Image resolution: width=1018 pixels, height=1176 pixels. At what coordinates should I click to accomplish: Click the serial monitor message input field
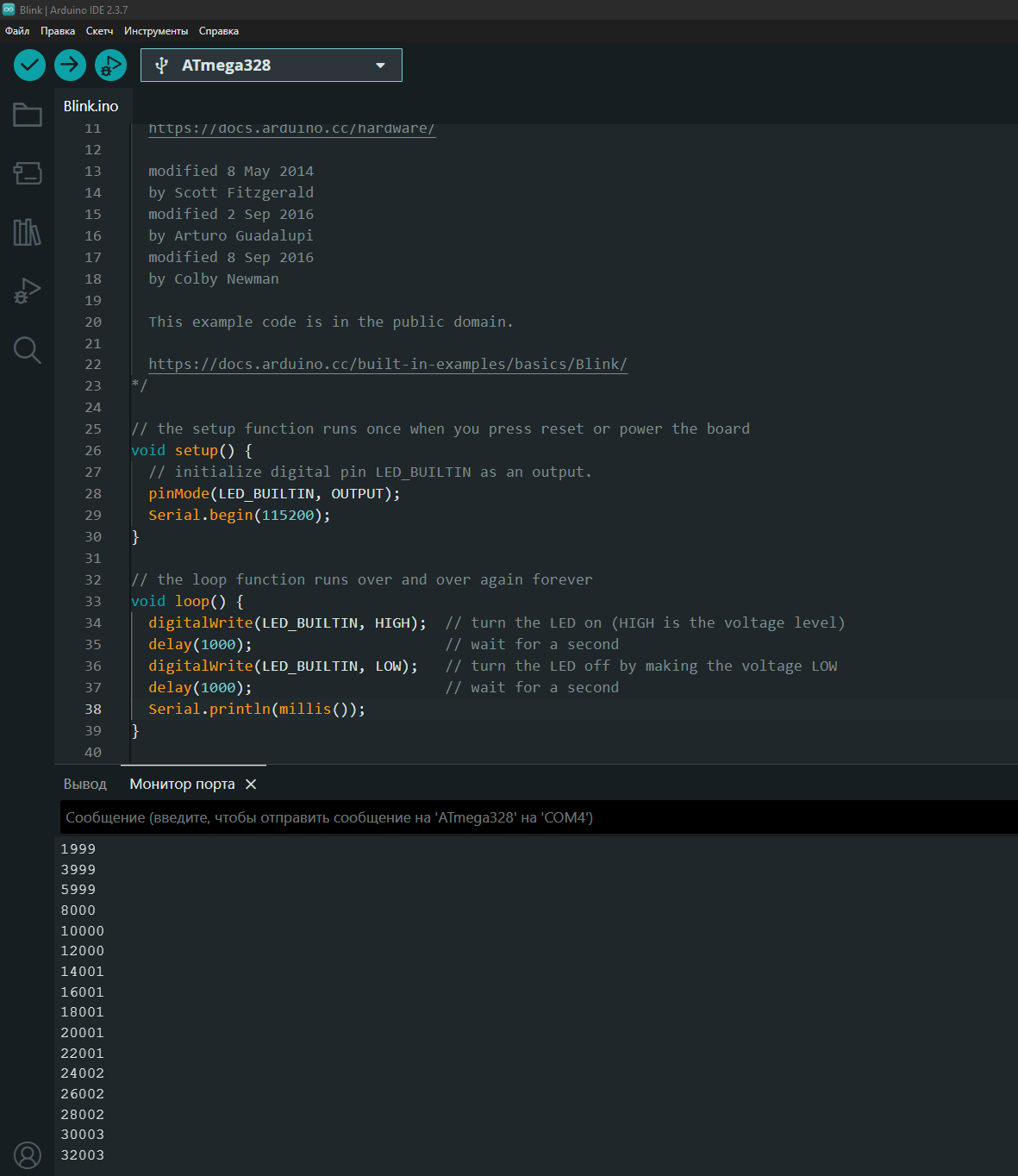pyautogui.click(x=534, y=817)
